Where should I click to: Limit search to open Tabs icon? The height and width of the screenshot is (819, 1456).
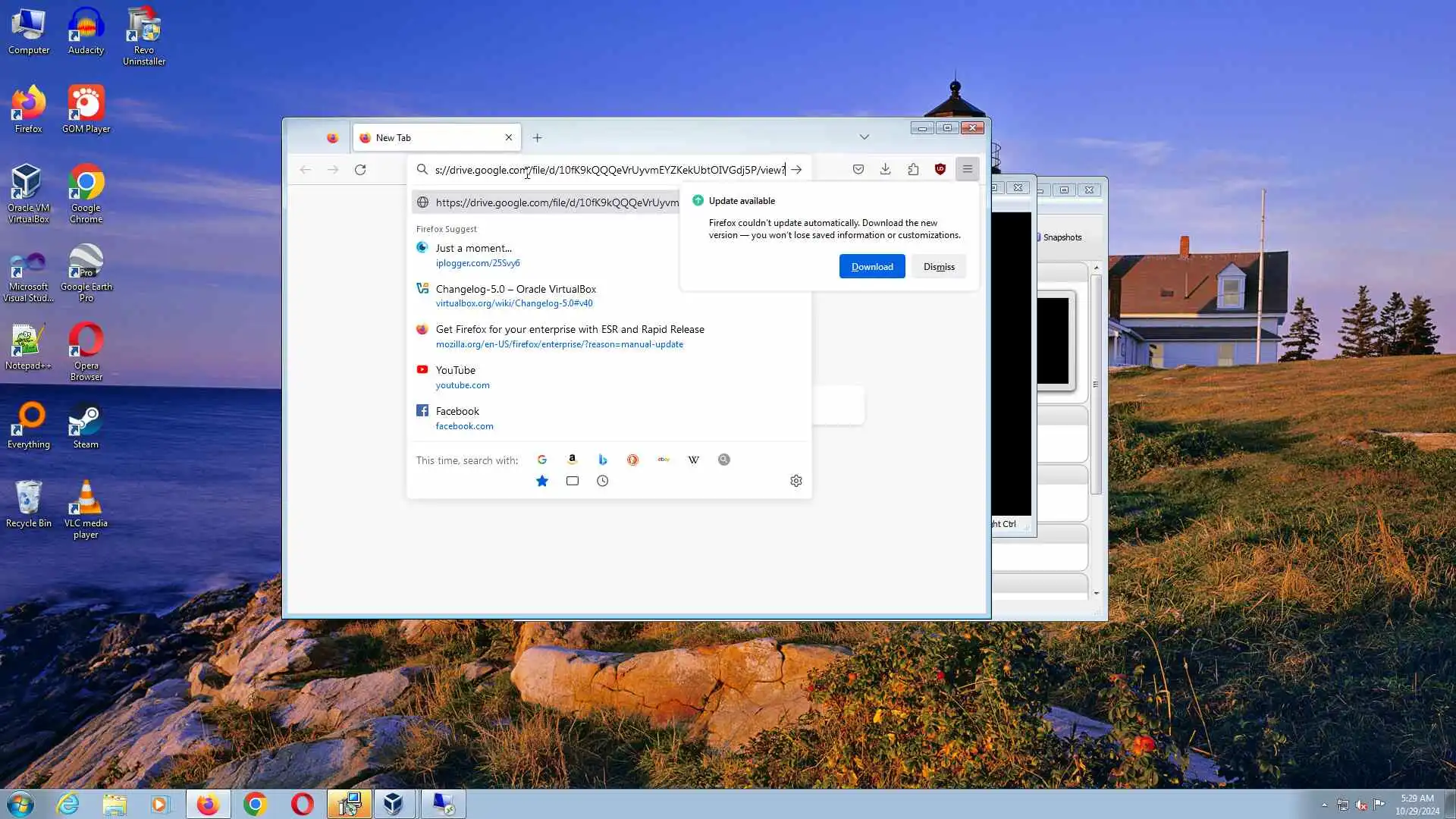coord(573,481)
